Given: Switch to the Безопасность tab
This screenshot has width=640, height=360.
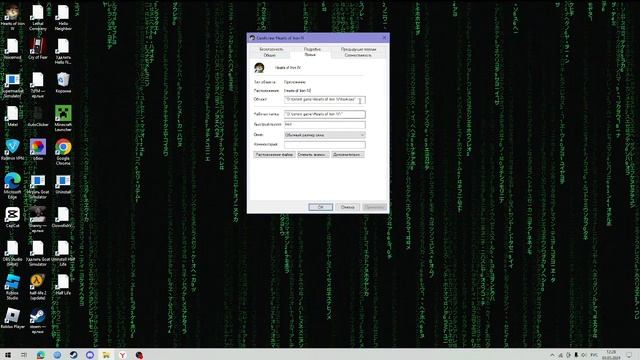Looking at the screenshot, I should (x=271, y=49).
